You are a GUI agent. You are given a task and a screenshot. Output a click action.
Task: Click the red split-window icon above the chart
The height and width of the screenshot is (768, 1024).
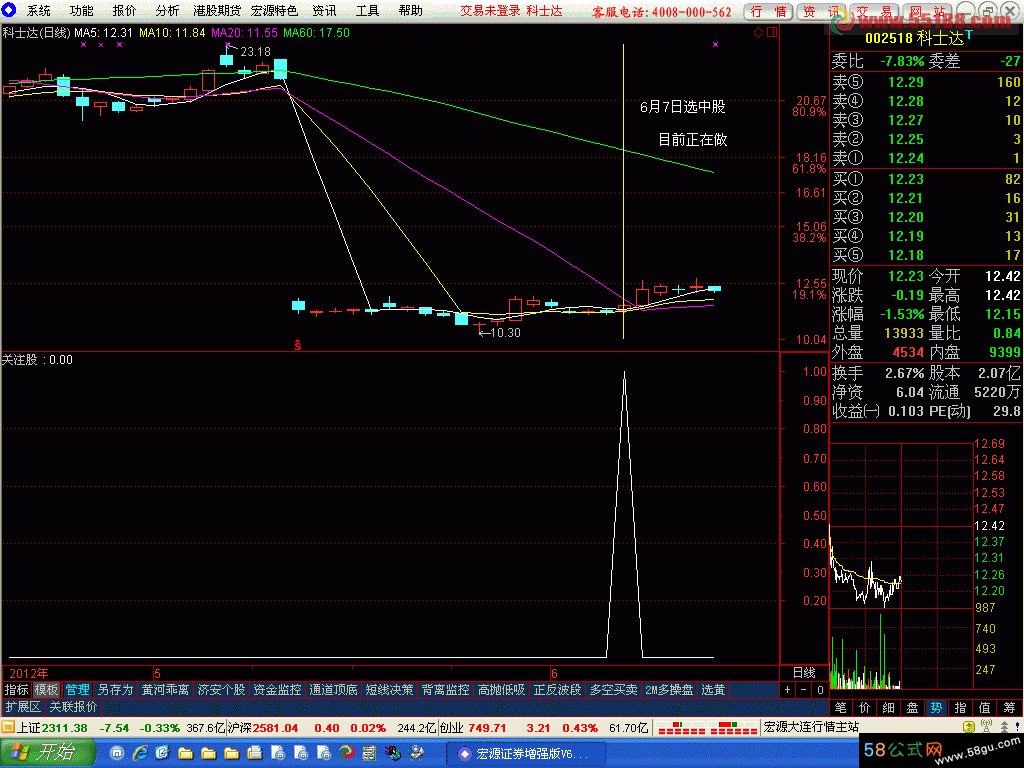click(x=771, y=32)
